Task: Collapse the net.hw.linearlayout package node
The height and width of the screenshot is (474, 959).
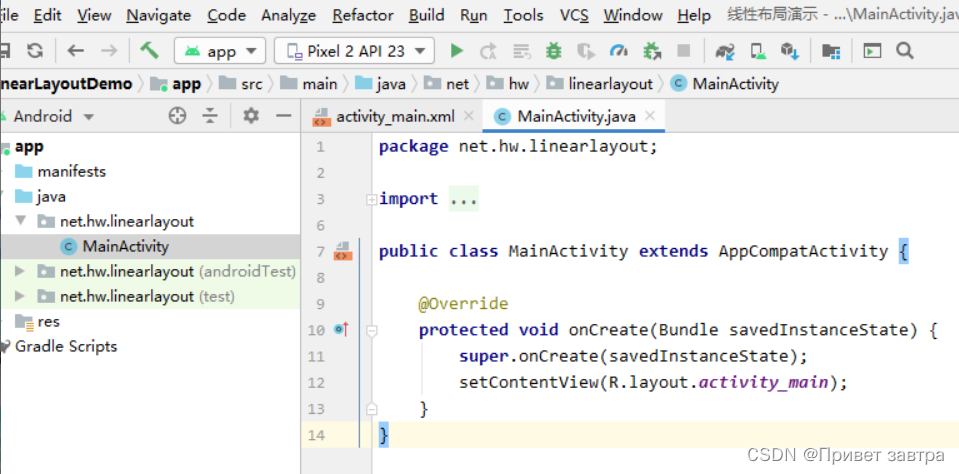Action: pos(23,221)
